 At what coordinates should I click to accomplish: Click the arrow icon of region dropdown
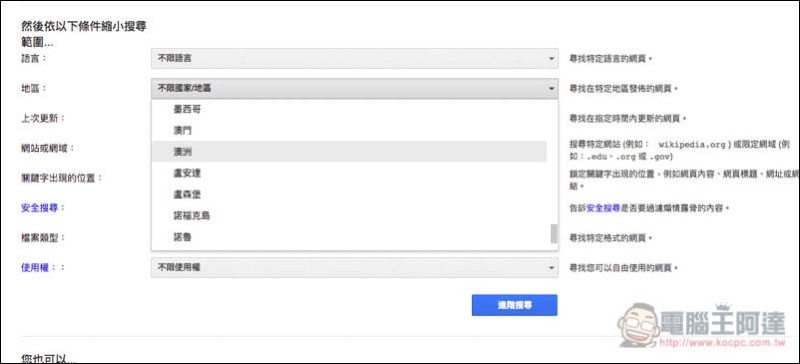click(x=551, y=89)
